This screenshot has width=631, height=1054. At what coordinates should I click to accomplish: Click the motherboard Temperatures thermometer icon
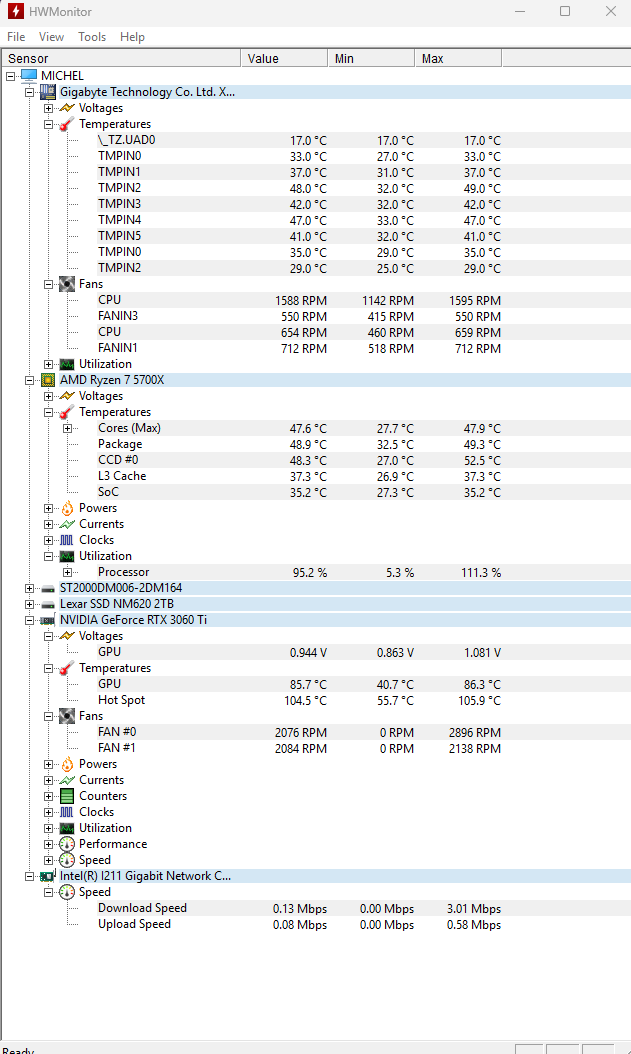pyautogui.click(x=67, y=124)
